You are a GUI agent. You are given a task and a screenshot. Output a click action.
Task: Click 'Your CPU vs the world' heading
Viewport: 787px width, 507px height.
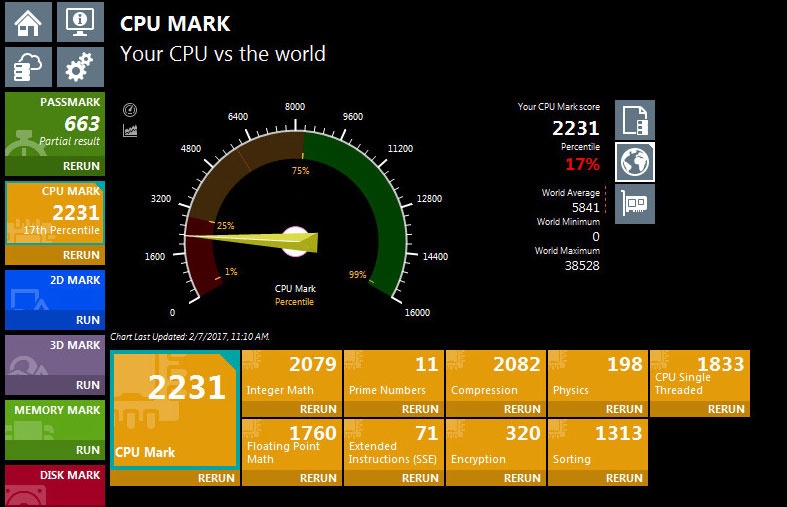tap(223, 54)
